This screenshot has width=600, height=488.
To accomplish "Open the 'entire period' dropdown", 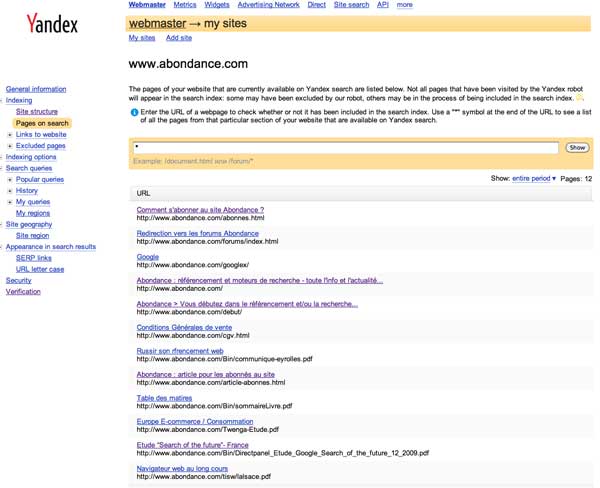I will pyautogui.click(x=534, y=178).
